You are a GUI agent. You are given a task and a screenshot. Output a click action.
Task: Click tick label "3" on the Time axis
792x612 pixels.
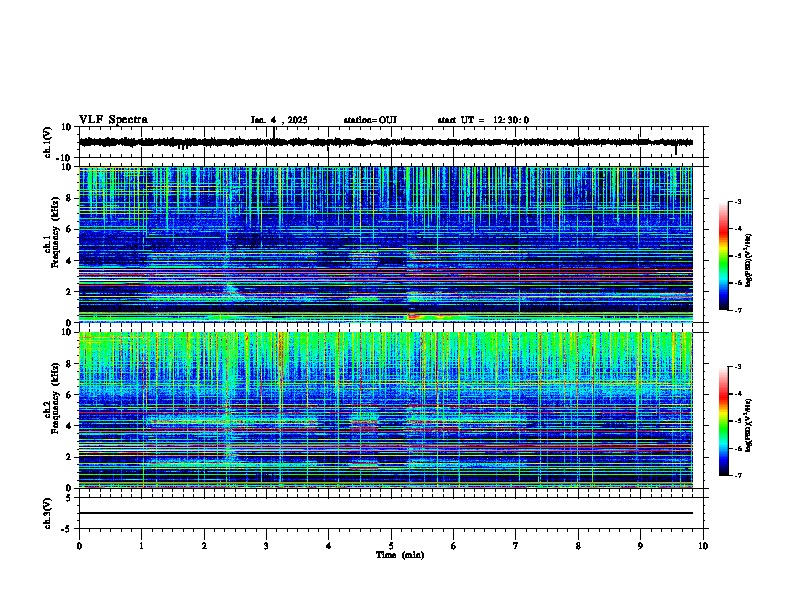coord(266,546)
